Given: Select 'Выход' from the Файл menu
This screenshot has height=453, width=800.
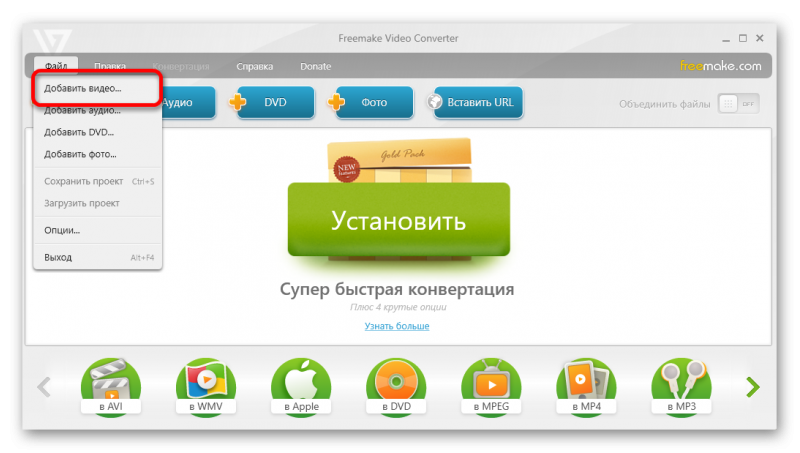Looking at the screenshot, I should [97, 257].
